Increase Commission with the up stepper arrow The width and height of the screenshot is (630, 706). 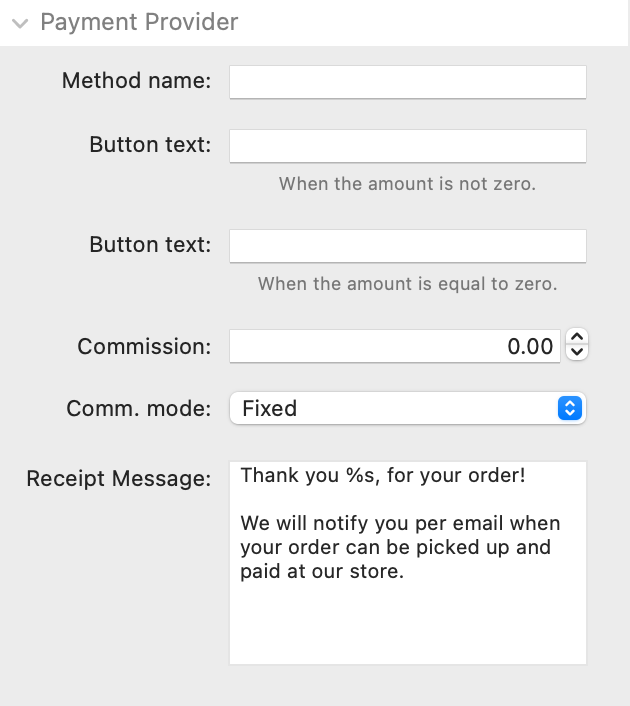[x=577, y=338]
